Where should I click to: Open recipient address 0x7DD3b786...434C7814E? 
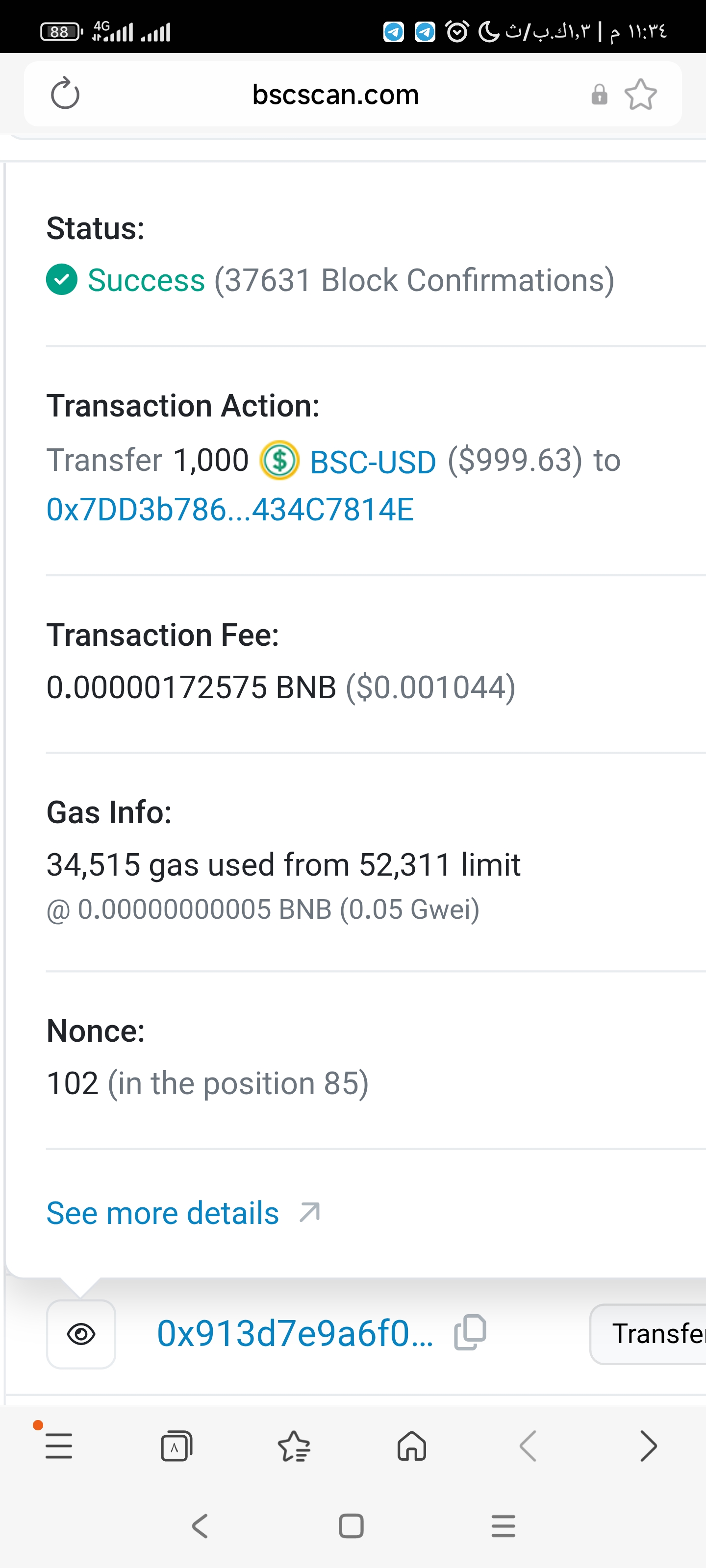pos(230,510)
